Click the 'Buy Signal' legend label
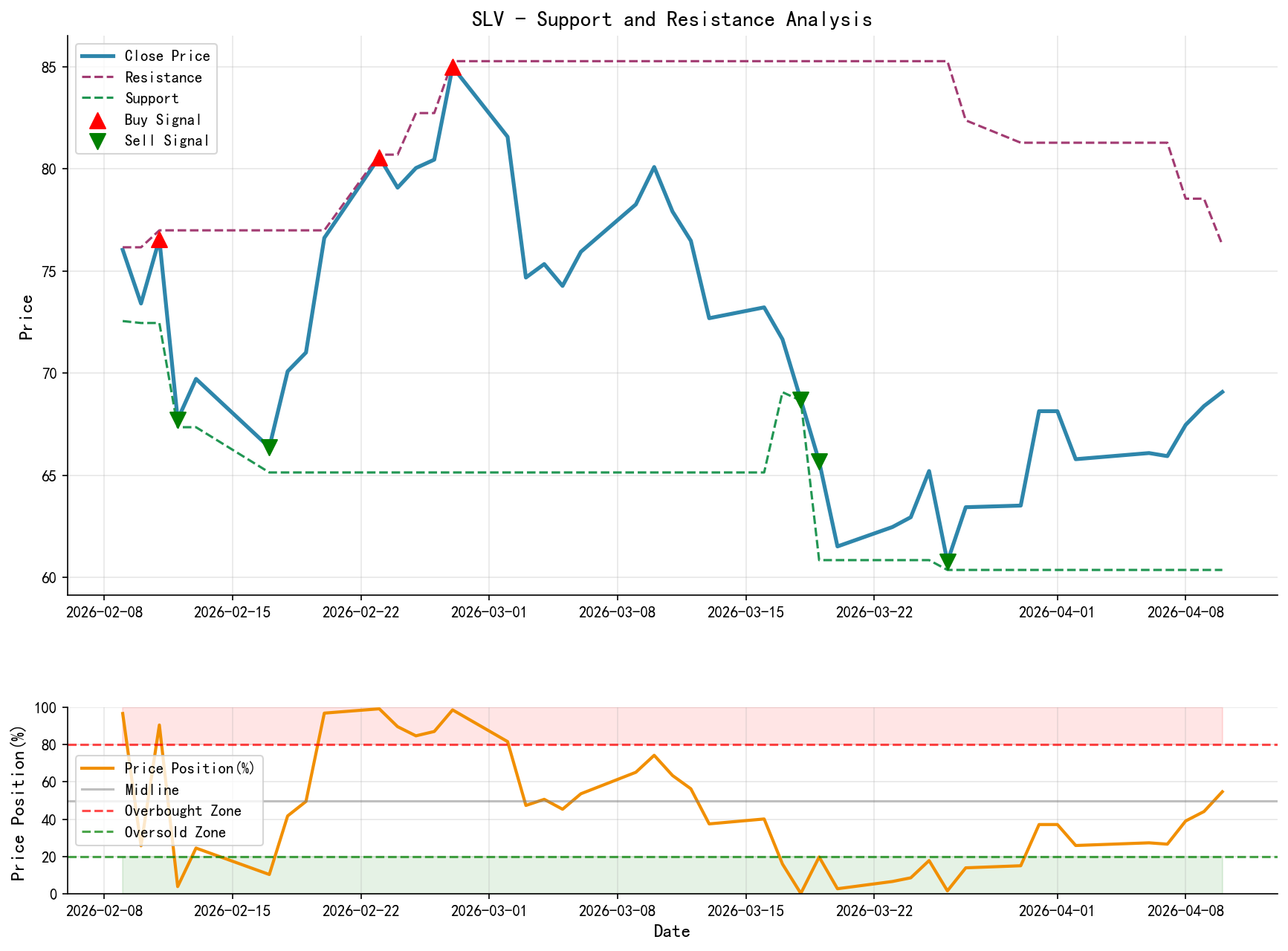Viewport: 1288px width, 951px height. coord(163,120)
